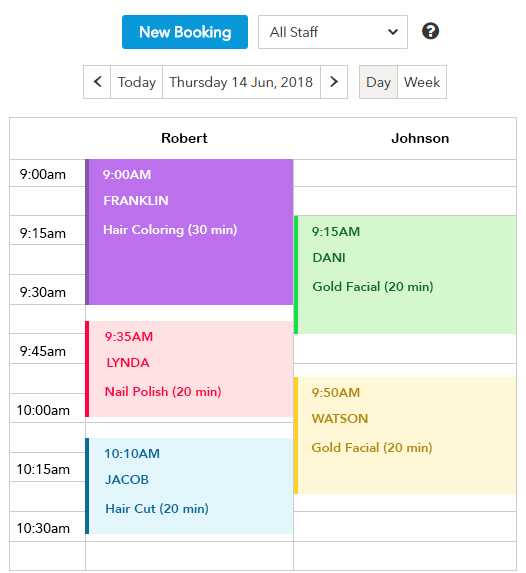526x573 pixels.
Task: Click the 10:15am time label
Action: coord(43,469)
